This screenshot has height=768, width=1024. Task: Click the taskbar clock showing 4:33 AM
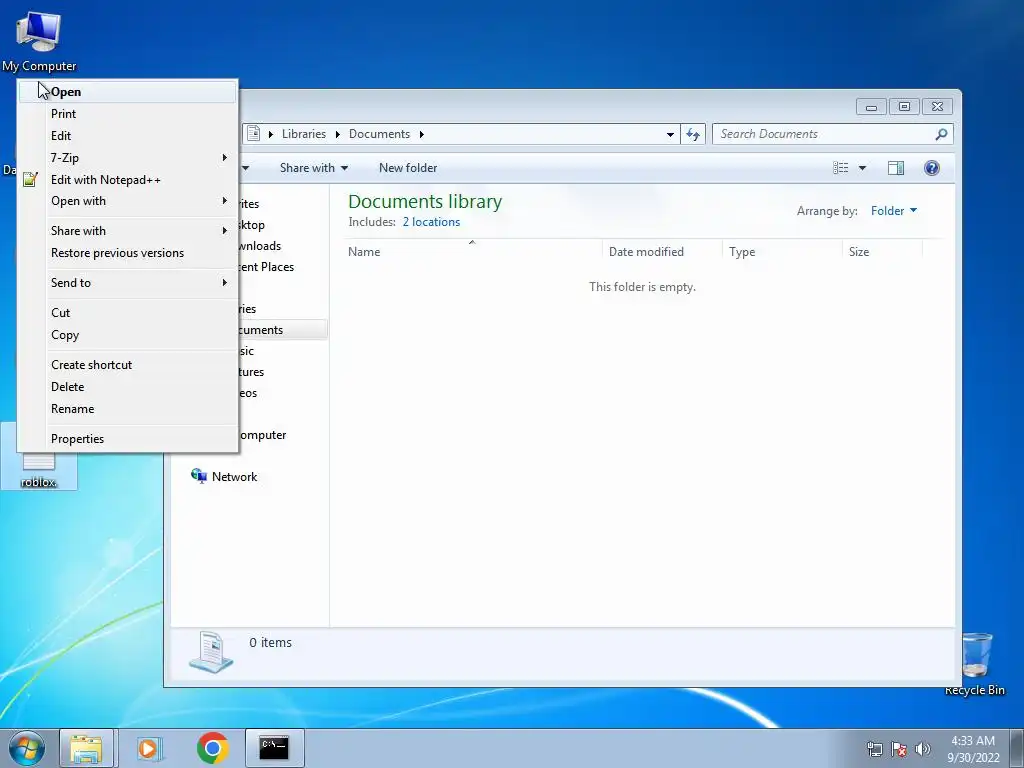[x=973, y=749]
